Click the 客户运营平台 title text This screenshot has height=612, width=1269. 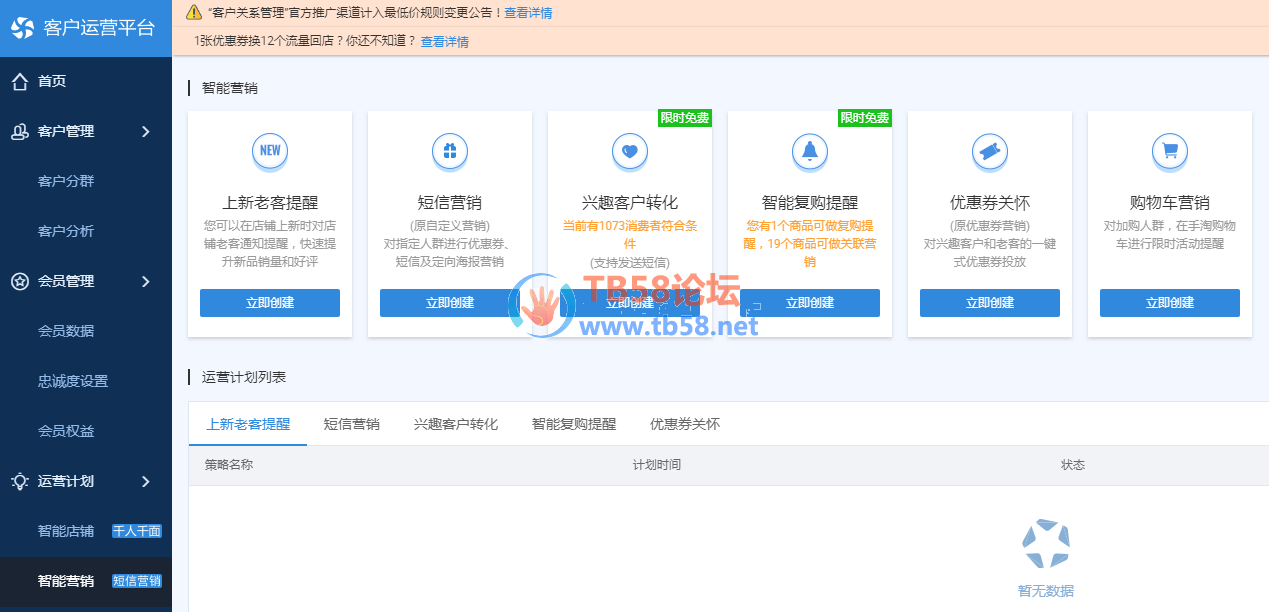[x=100, y=28]
